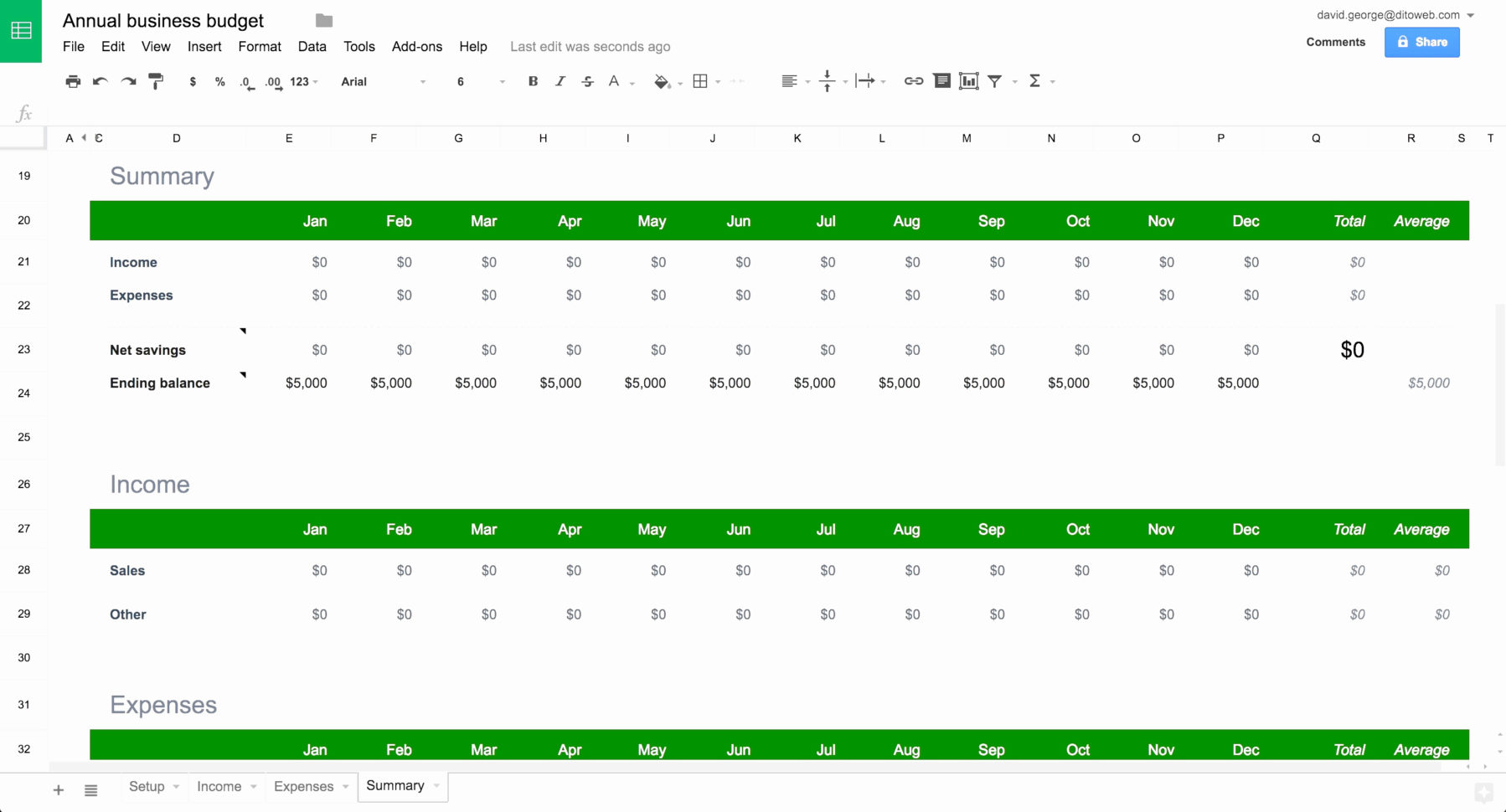
Task: Toggle bold formatting
Action: tap(533, 81)
